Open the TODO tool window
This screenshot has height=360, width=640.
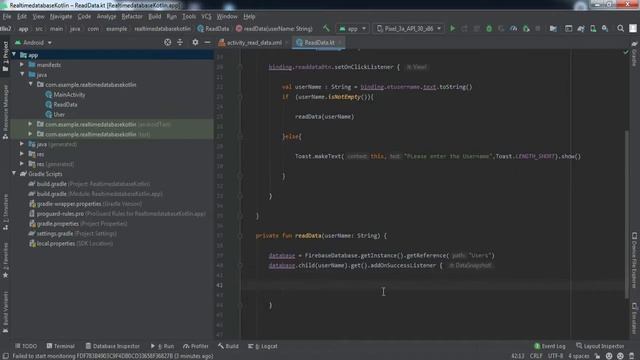click(x=26, y=346)
